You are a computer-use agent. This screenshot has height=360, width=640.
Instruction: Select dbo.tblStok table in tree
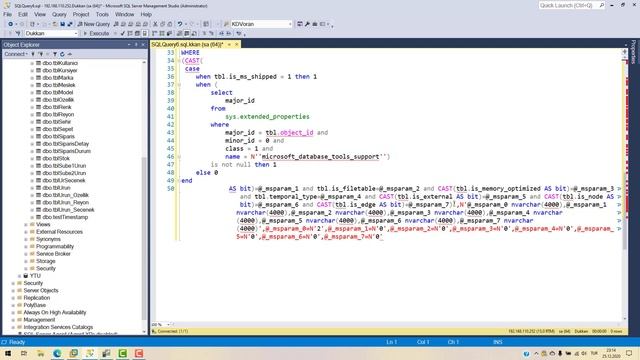pyautogui.click(x=56, y=158)
